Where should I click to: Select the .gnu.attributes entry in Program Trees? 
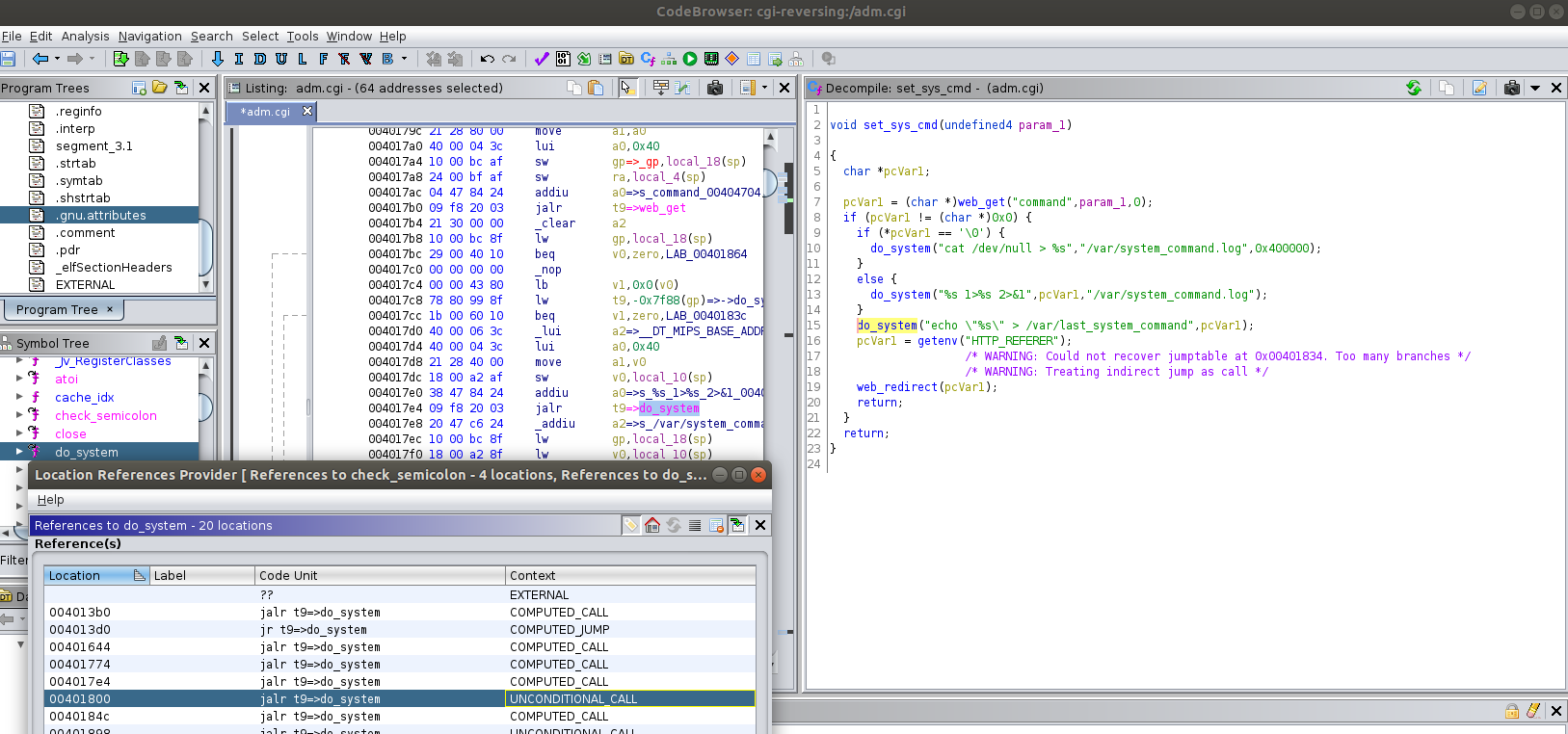pos(100,216)
